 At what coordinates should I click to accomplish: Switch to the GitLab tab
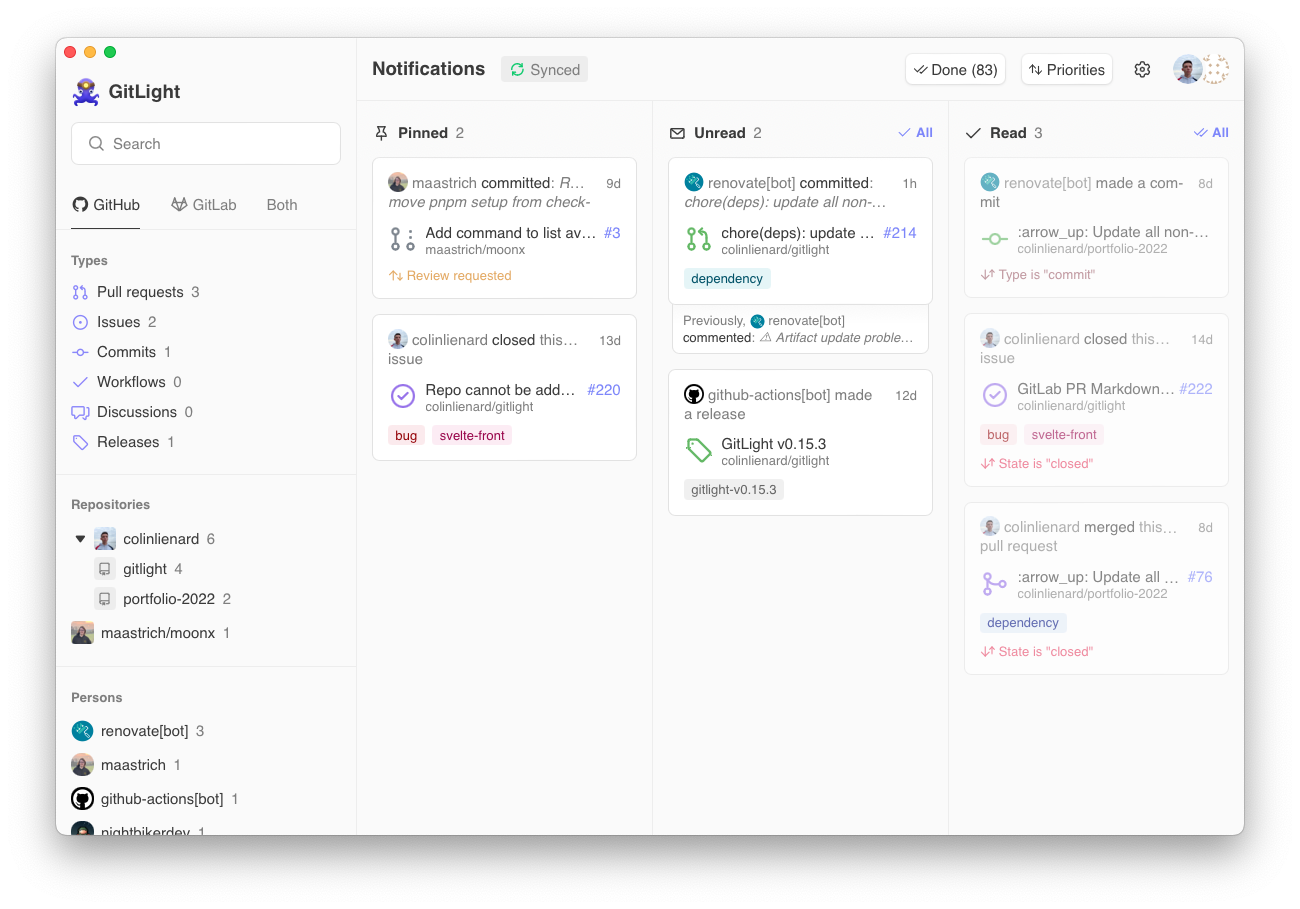coord(203,205)
